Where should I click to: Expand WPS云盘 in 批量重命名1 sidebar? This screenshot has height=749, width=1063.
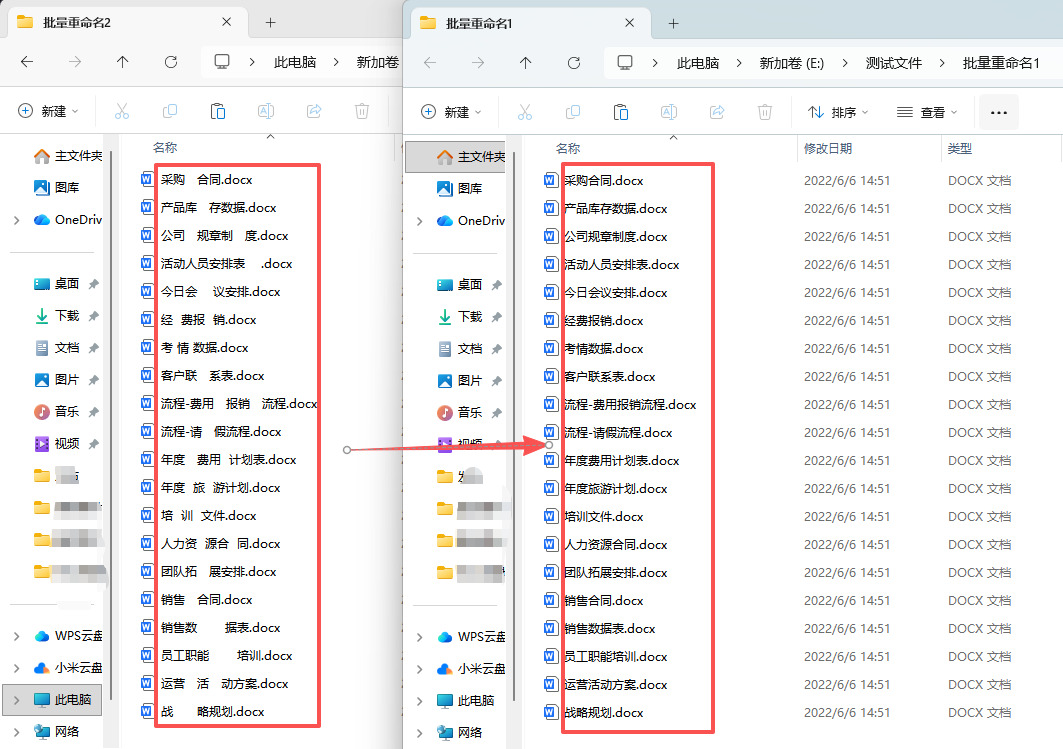[x=420, y=637]
